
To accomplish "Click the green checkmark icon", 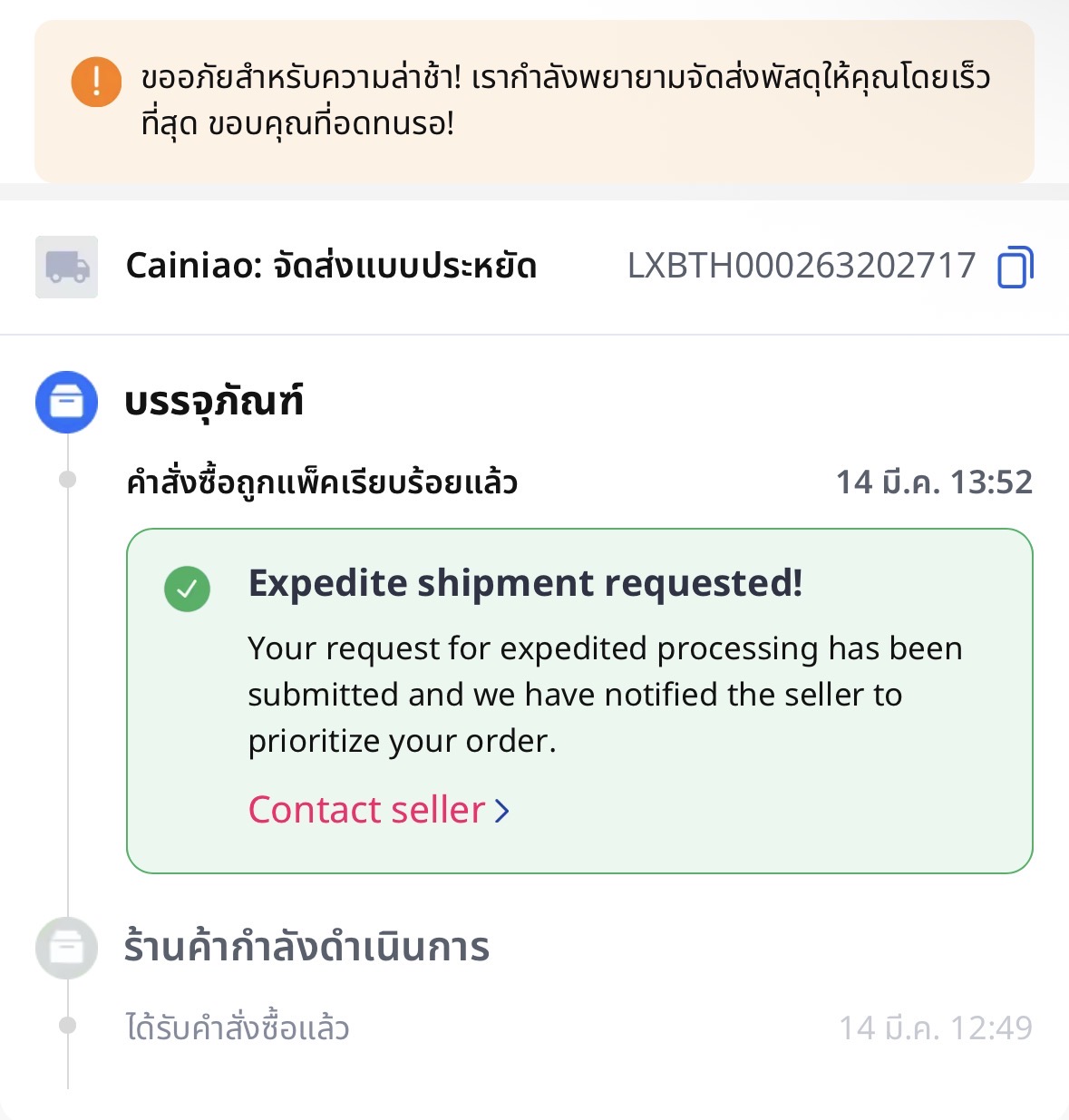I will coord(187,589).
